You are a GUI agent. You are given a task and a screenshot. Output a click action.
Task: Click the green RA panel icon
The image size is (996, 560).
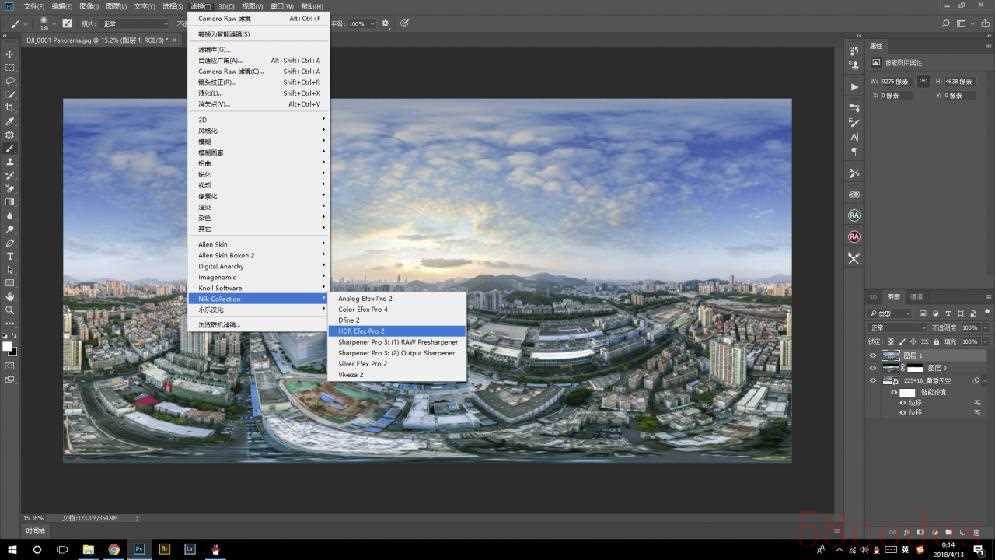[x=854, y=216]
